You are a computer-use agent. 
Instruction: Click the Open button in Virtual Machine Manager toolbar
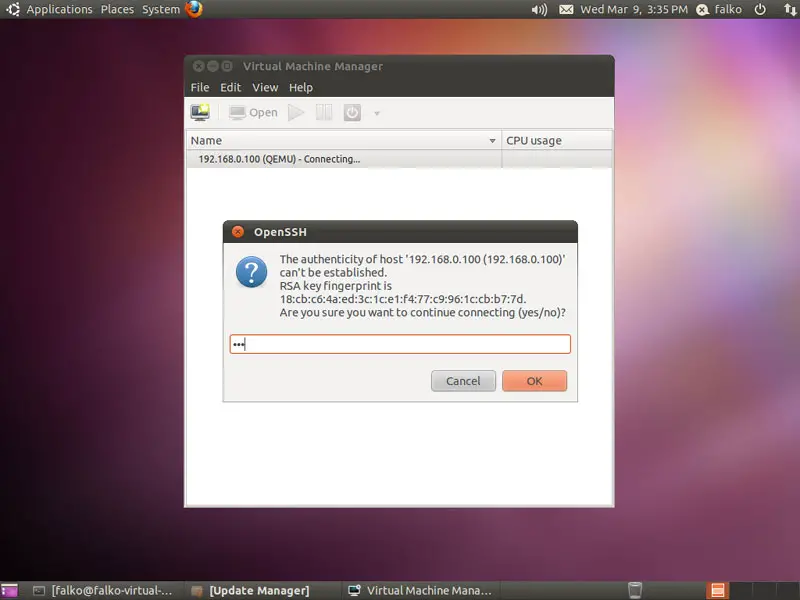253,113
